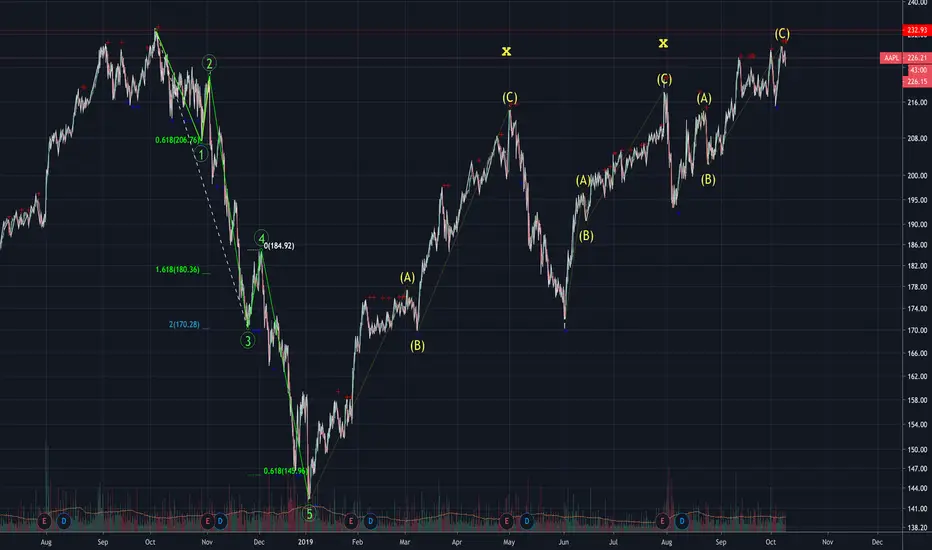Click the yellow x label above the May peak
932x550 pixels.
506,51
